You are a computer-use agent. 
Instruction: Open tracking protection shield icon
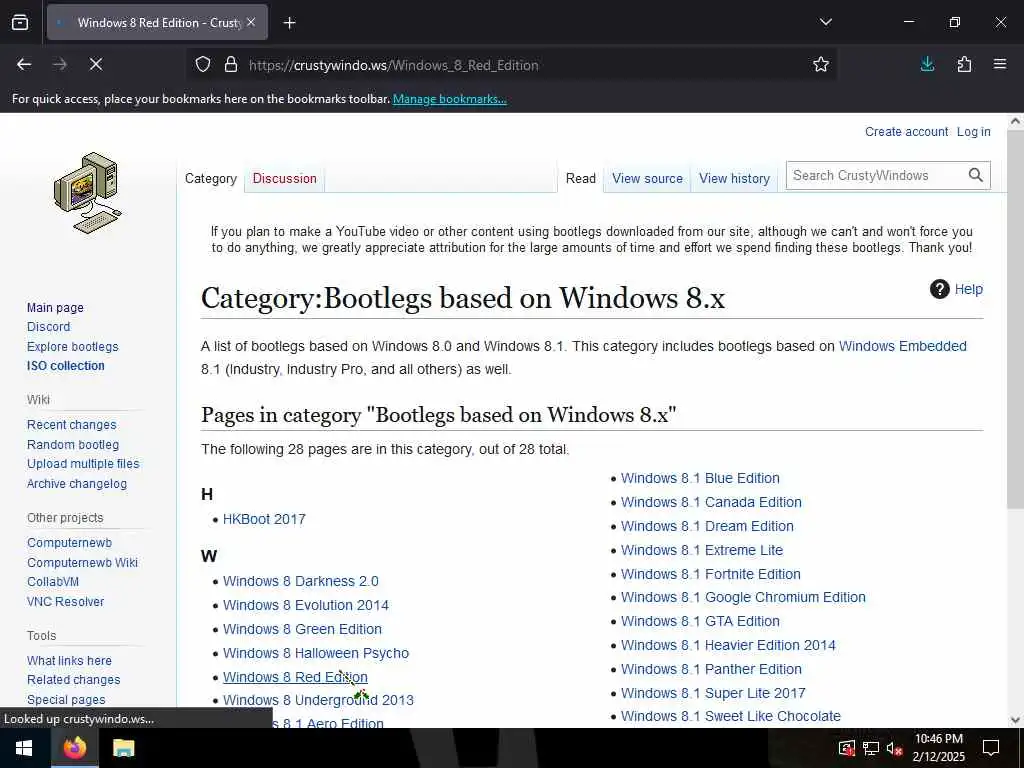[x=203, y=65]
